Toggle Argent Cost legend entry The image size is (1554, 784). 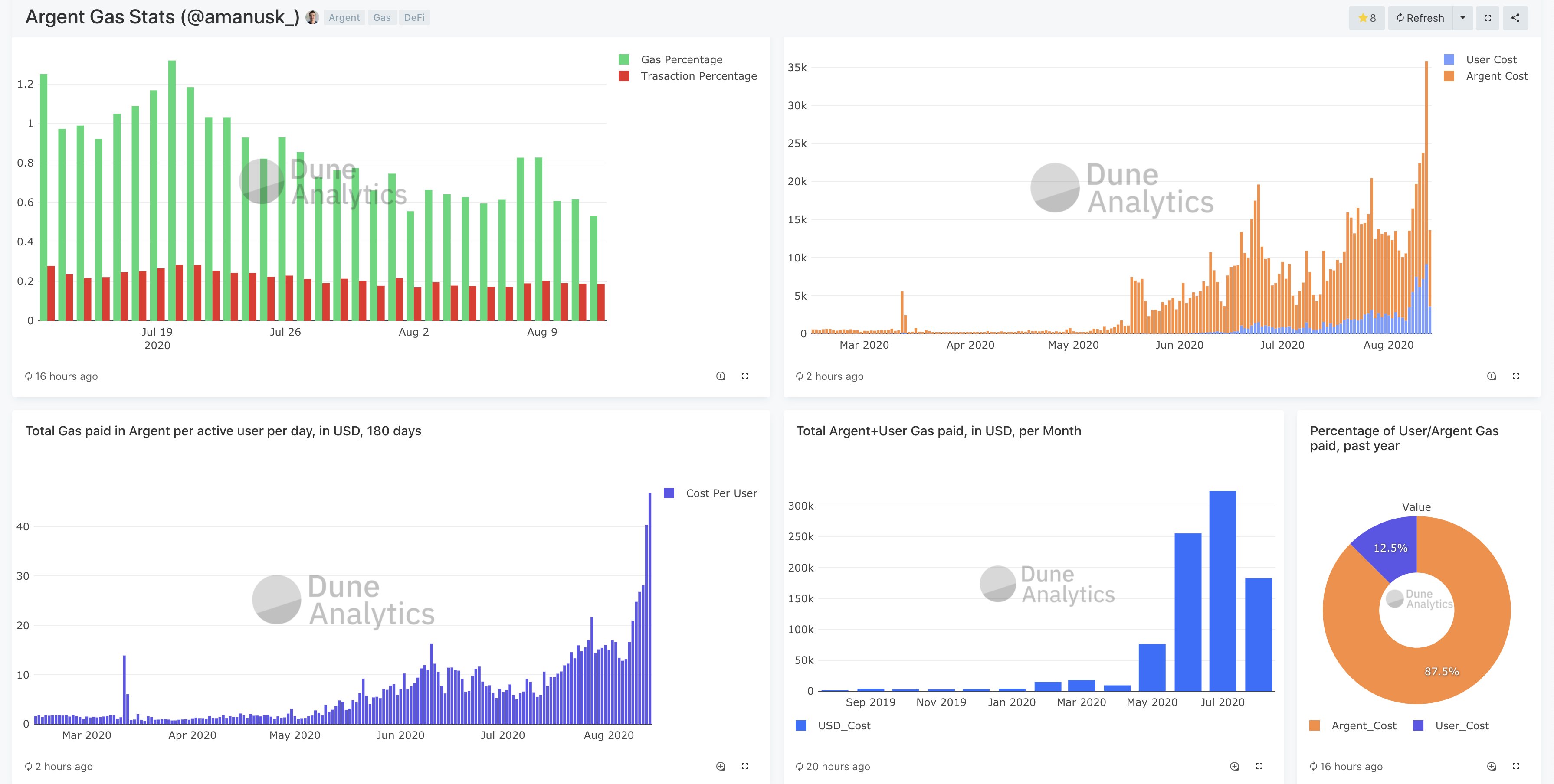(1496, 76)
